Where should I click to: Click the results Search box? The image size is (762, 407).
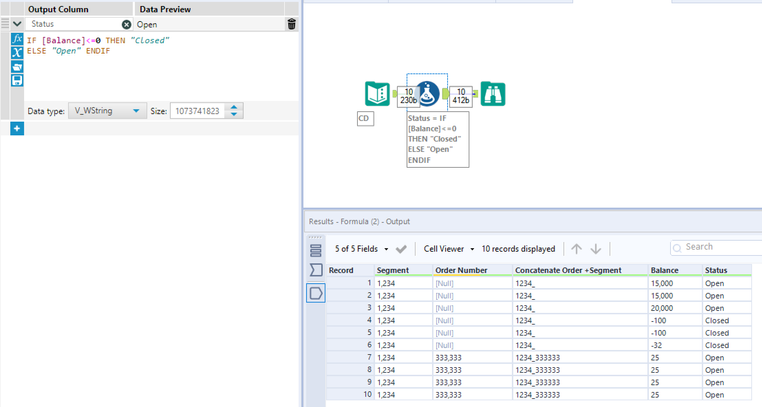(x=716, y=247)
